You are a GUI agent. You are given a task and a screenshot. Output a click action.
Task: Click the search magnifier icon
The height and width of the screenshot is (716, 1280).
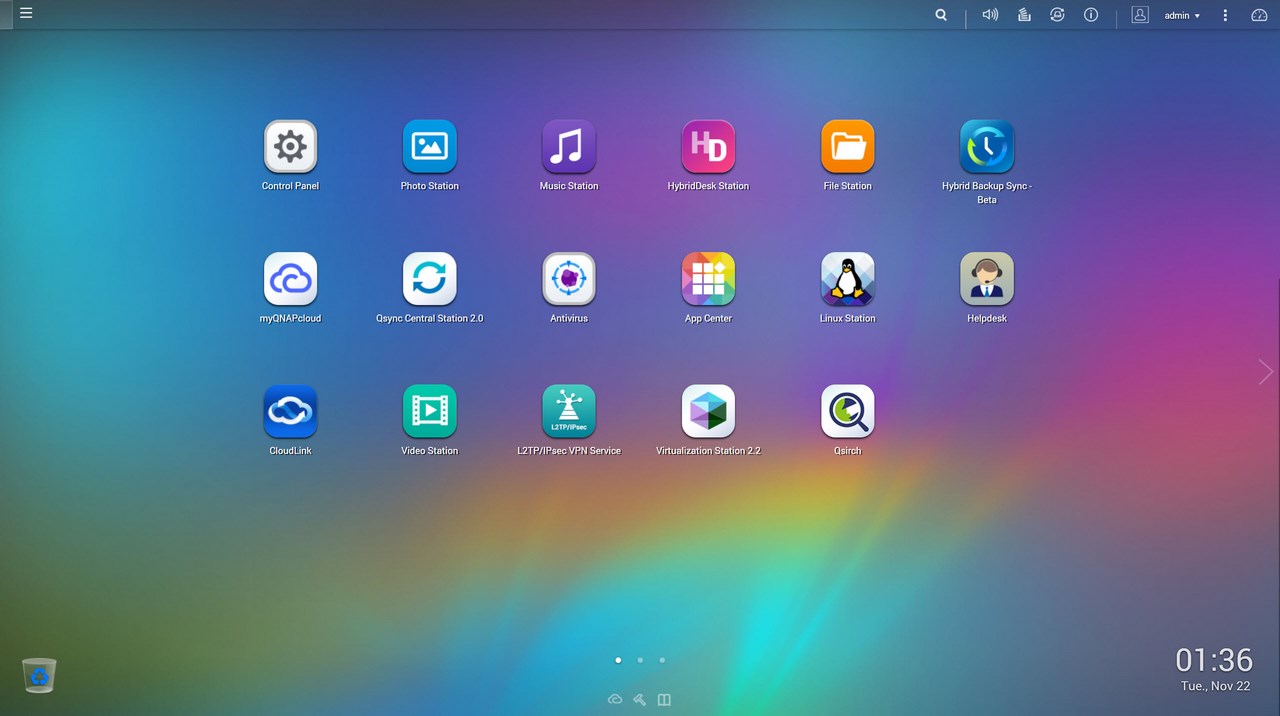(x=941, y=15)
